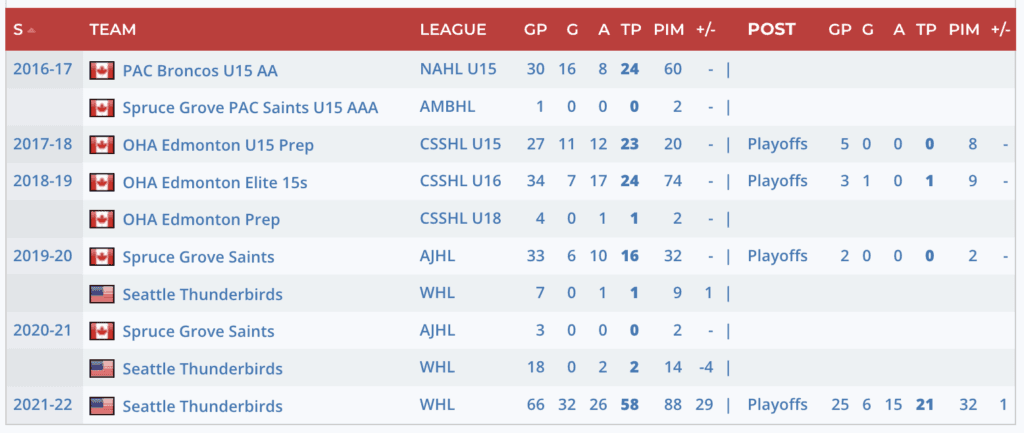Sort table by TEAM column header
The width and height of the screenshot is (1024, 433).
tap(112, 30)
